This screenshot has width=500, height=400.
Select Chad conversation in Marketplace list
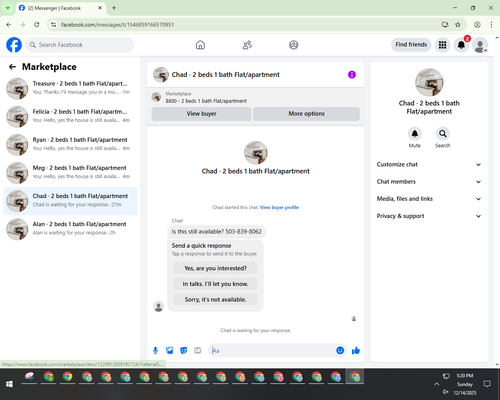[70, 201]
